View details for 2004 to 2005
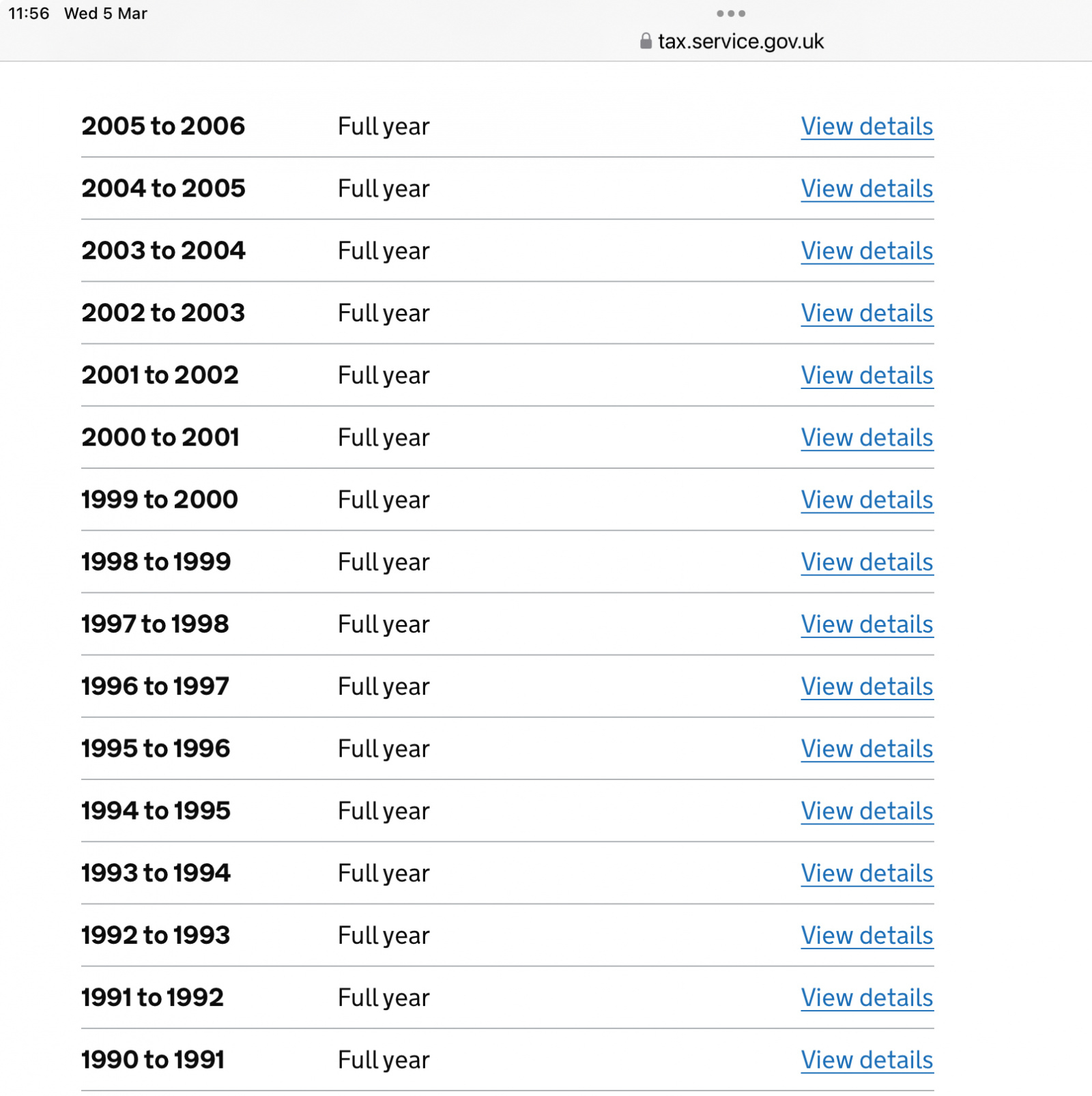The height and width of the screenshot is (1096, 1092). pyautogui.click(x=867, y=188)
